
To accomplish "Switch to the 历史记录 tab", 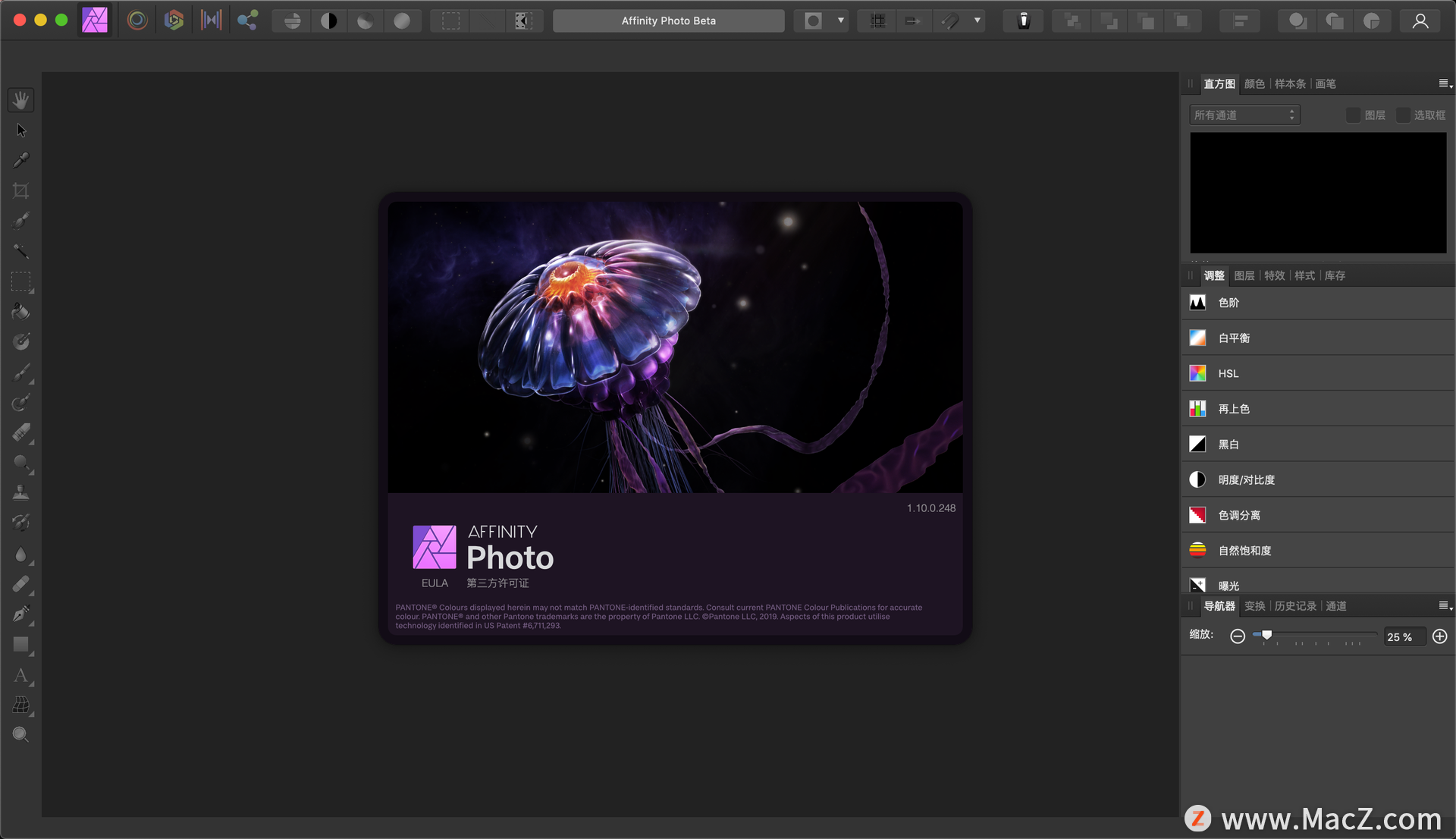I will pos(1295,606).
